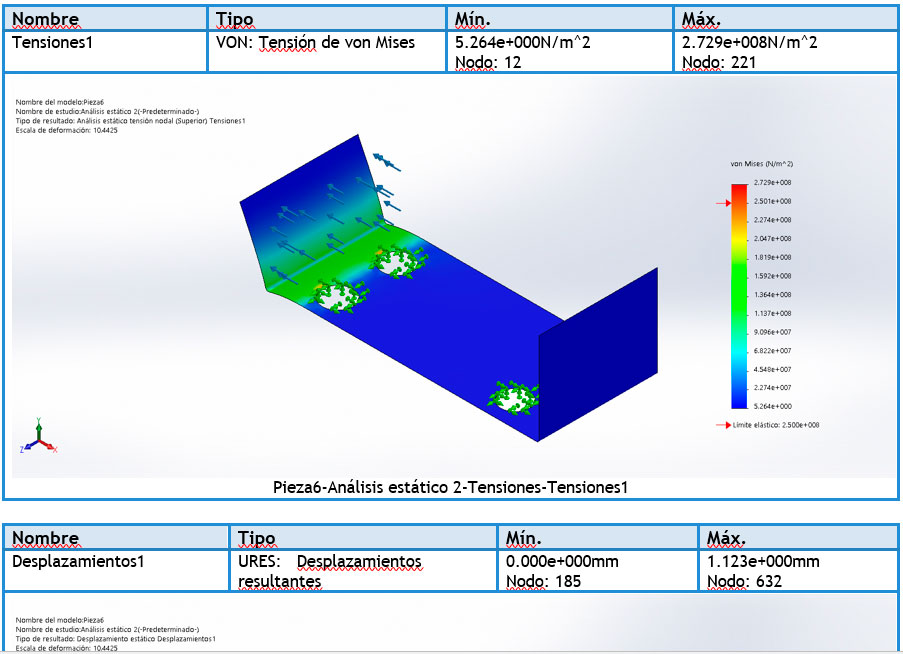Click the red arrow beside Límite elástico label
Image resolution: width=903 pixels, height=654 pixels.
[723, 425]
